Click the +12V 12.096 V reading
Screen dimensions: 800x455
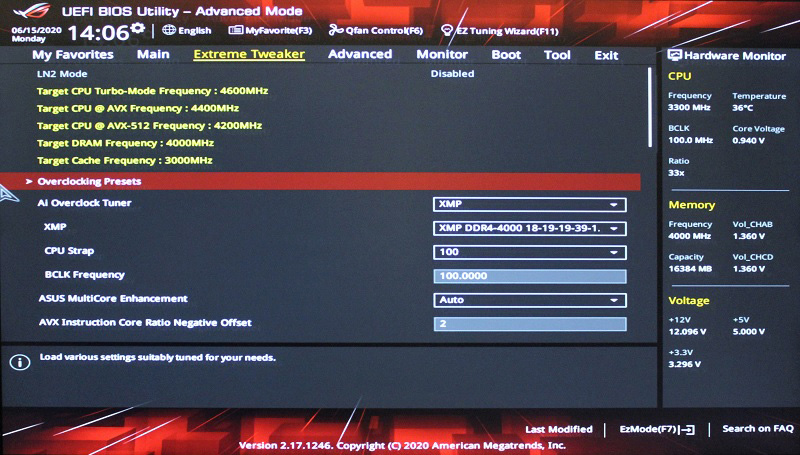687,332
